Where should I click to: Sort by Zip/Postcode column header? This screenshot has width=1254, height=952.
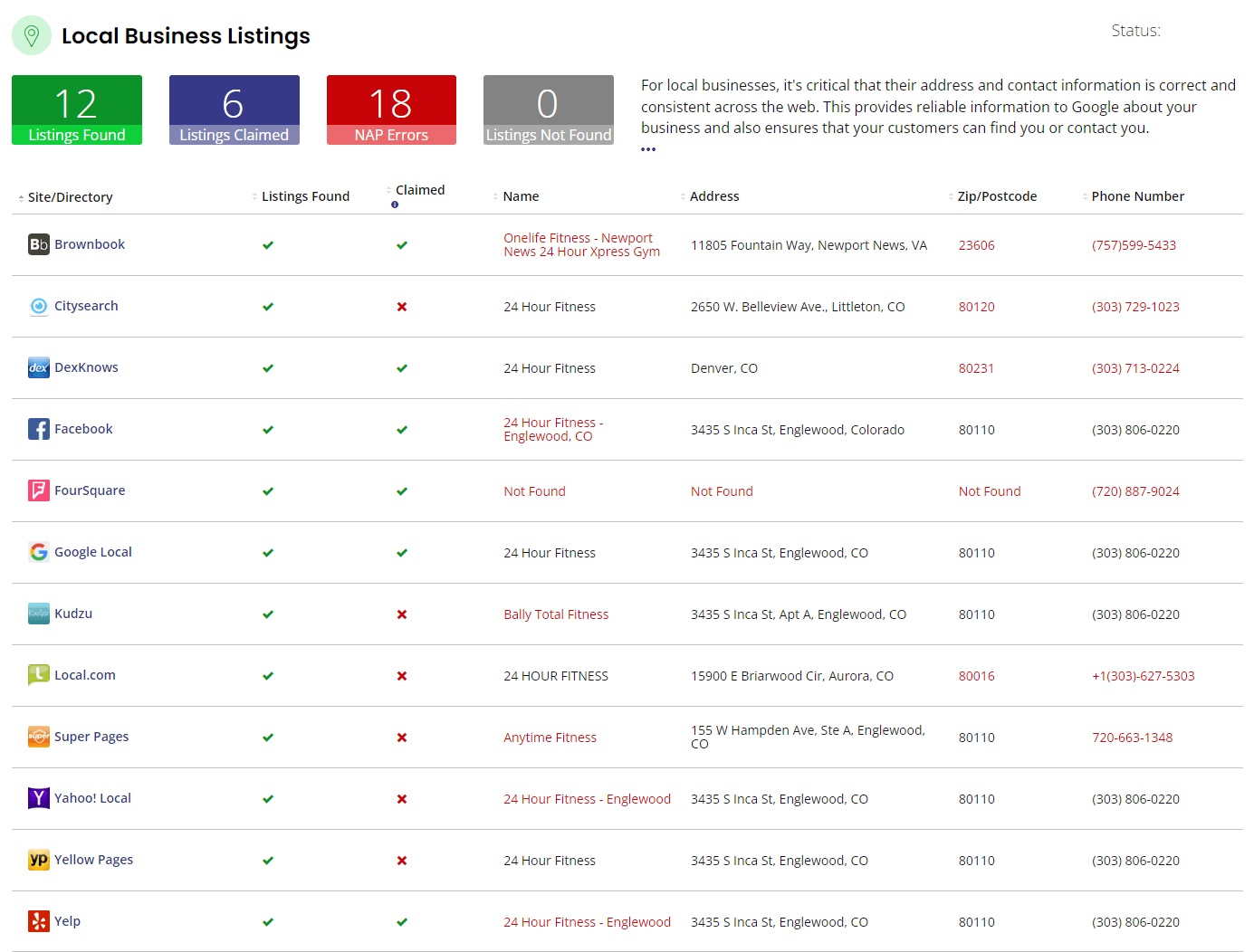(x=996, y=196)
